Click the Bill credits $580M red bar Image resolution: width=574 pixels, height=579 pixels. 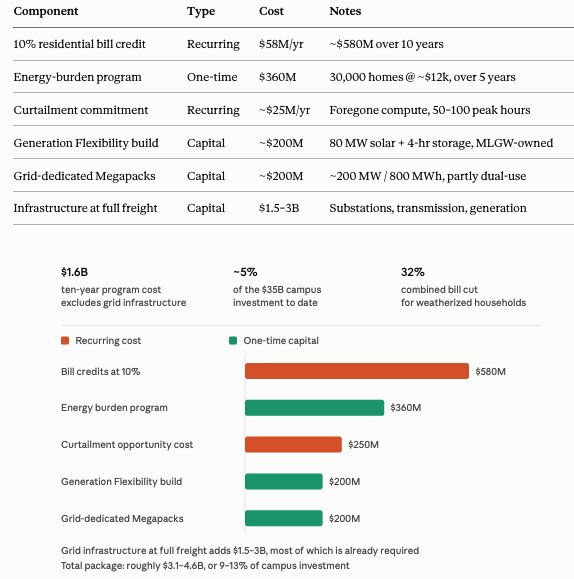[x=357, y=371]
